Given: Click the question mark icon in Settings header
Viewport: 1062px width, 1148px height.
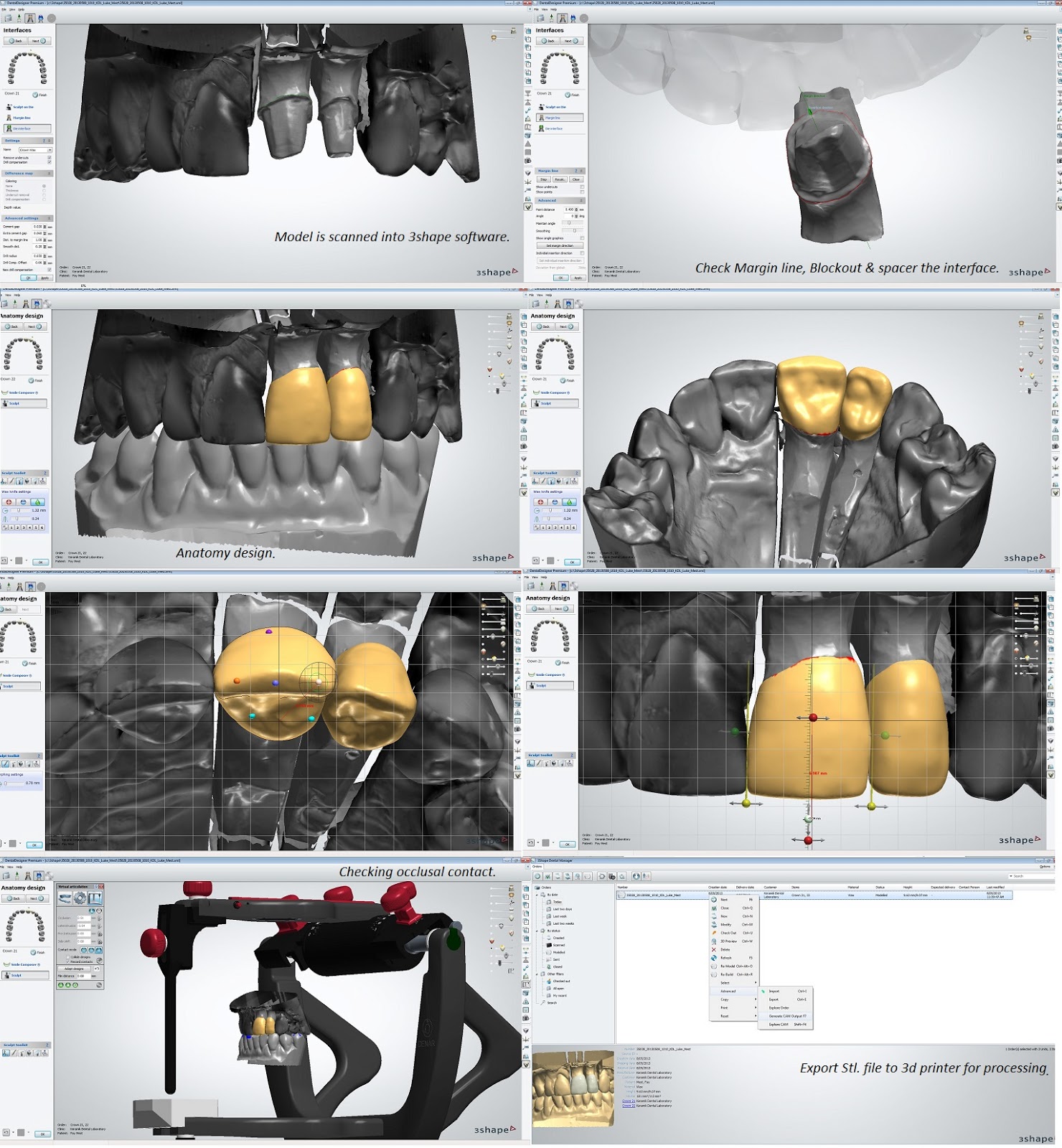Looking at the screenshot, I should click(x=44, y=141).
